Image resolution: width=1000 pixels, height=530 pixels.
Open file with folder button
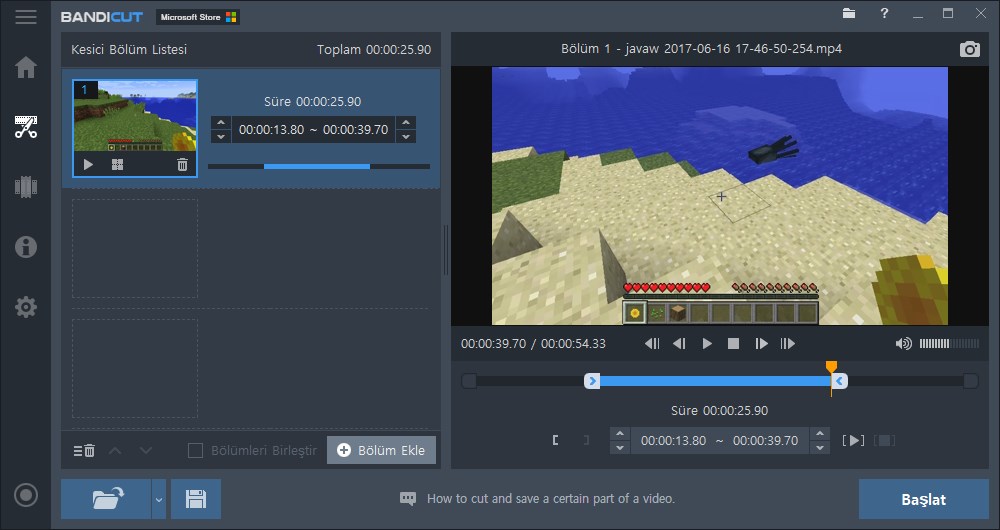coord(107,499)
